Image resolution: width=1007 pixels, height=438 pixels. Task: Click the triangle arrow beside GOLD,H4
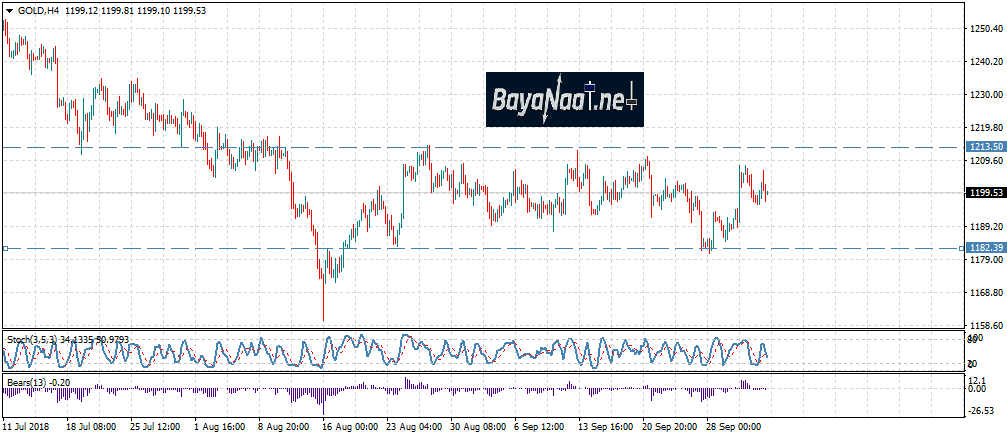pyautogui.click(x=8, y=9)
